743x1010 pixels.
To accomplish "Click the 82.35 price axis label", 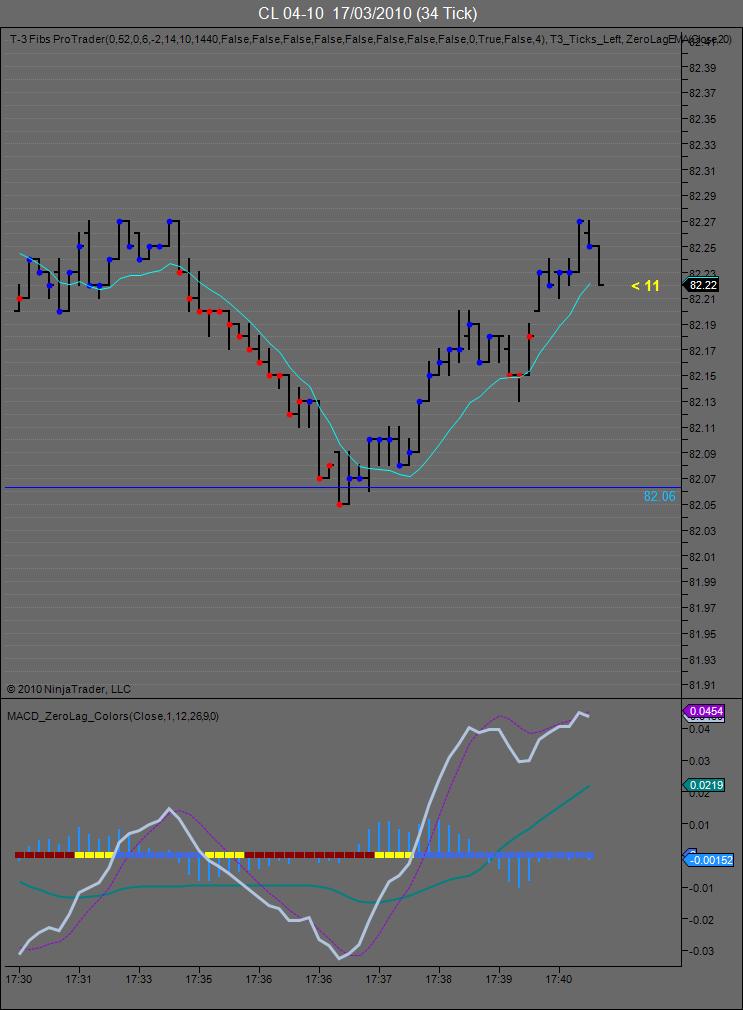I will point(702,119).
